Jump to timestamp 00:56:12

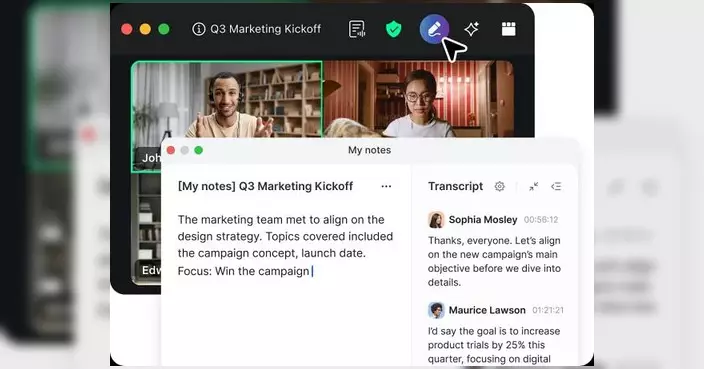541,220
